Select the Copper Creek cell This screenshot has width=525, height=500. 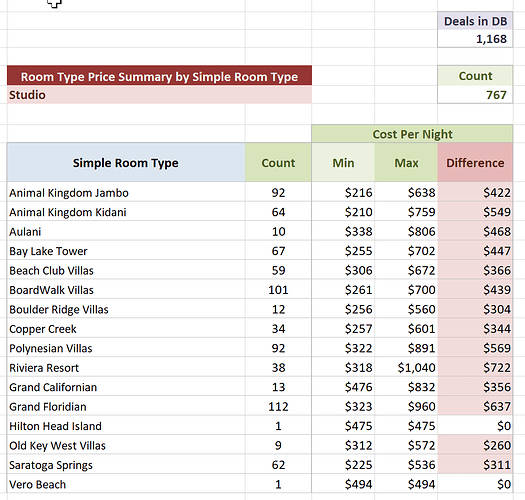pos(126,329)
